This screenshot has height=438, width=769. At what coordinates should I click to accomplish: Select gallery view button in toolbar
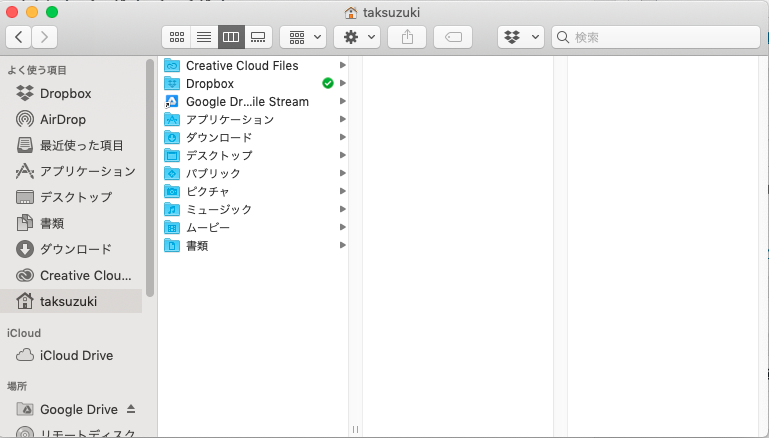tap(258, 37)
